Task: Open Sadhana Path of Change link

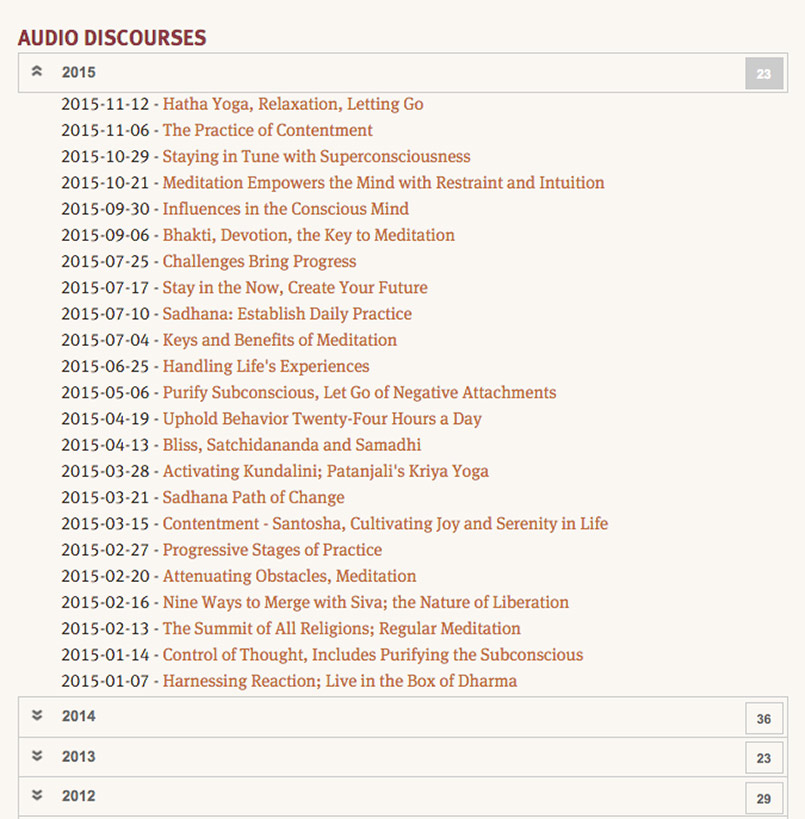Action: tap(253, 497)
